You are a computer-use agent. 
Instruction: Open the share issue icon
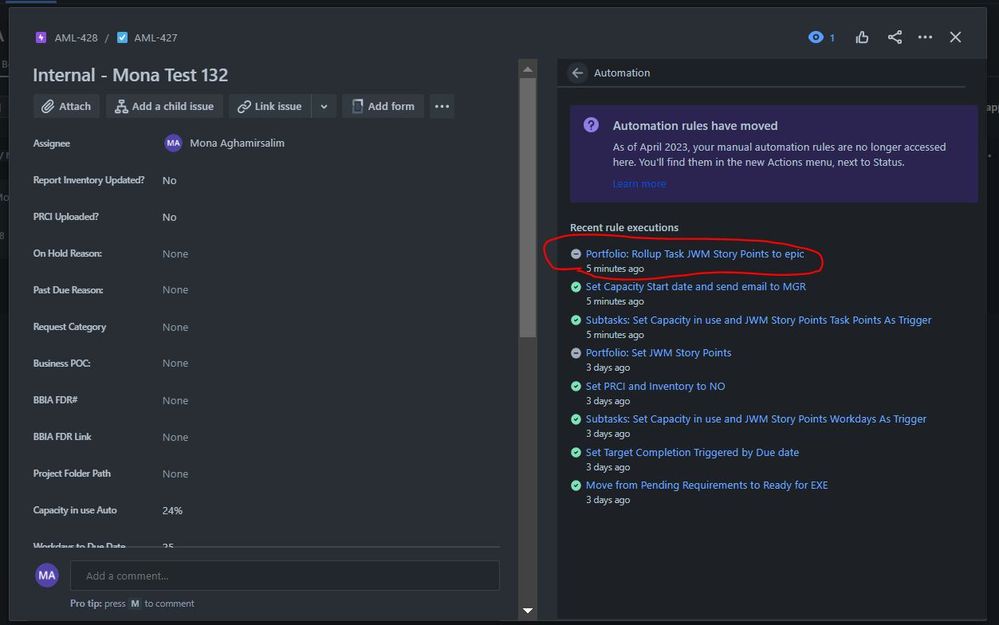(895, 37)
